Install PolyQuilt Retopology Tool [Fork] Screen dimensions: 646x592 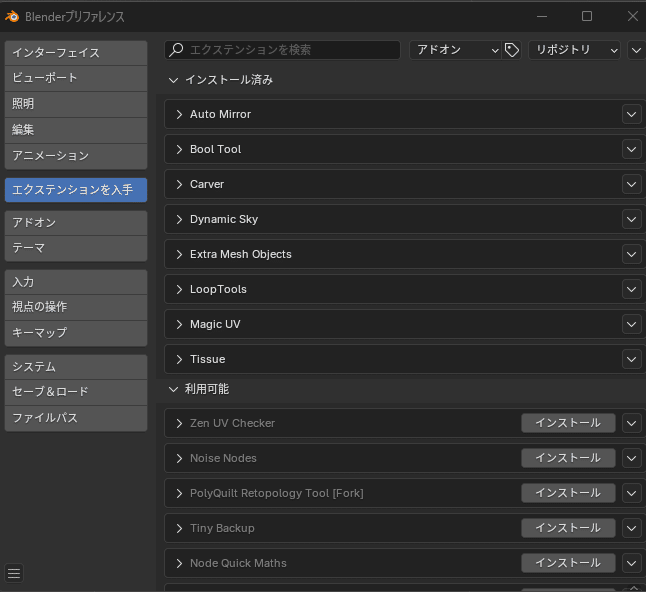pyautogui.click(x=568, y=493)
